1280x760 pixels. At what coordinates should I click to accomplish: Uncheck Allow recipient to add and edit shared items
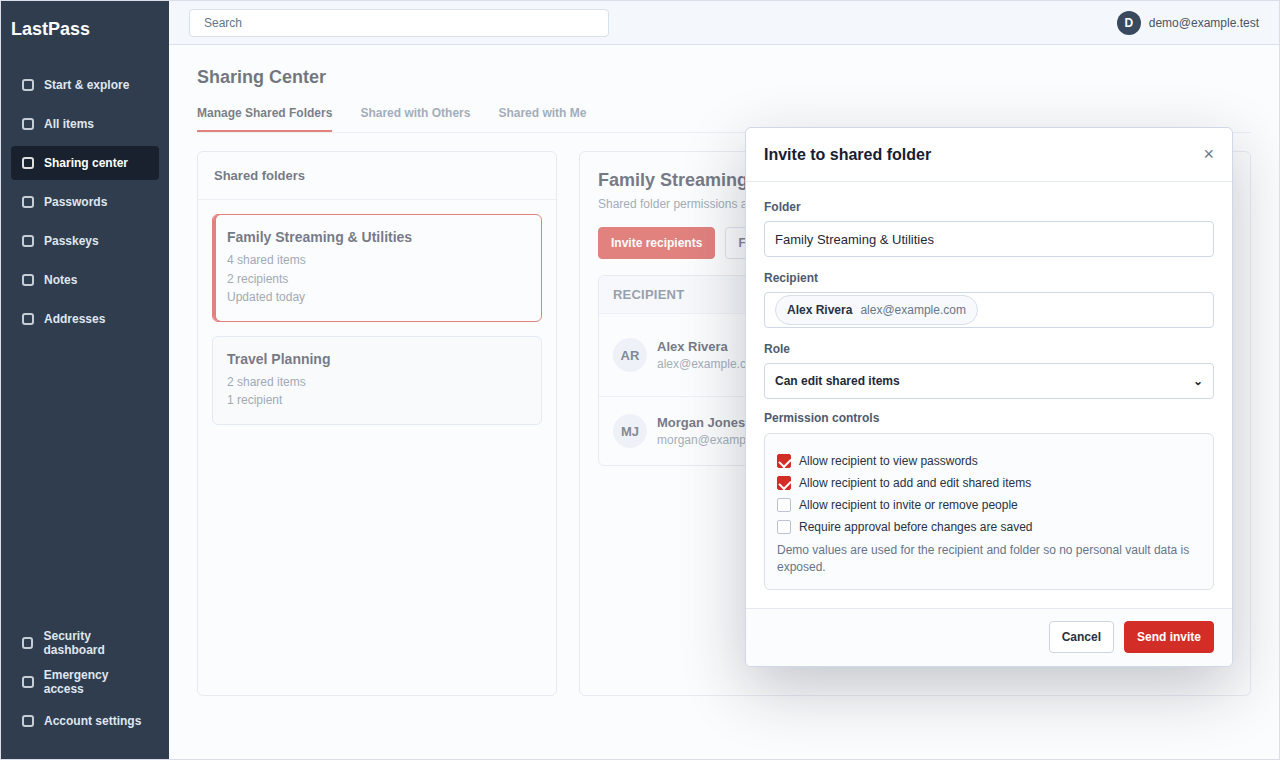pyautogui.click(x=784, y=483)
